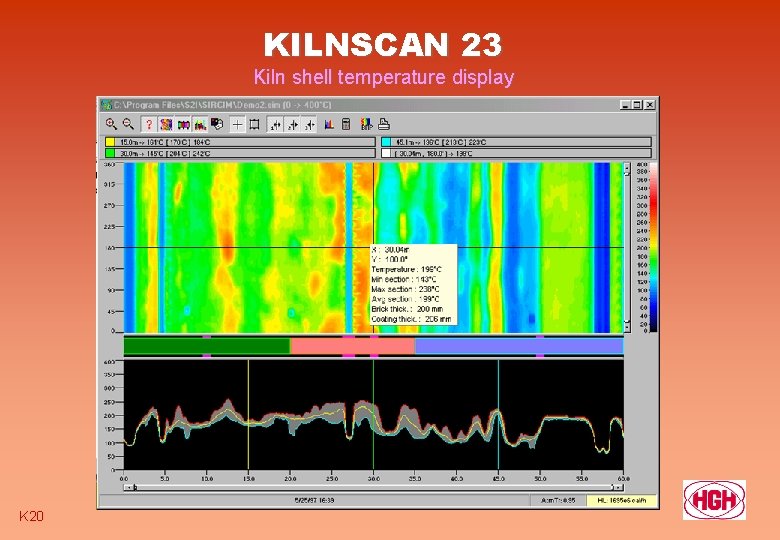Select the dark green kiln zone segment
This screenshot has height=540, width=780.
point(207,346)
